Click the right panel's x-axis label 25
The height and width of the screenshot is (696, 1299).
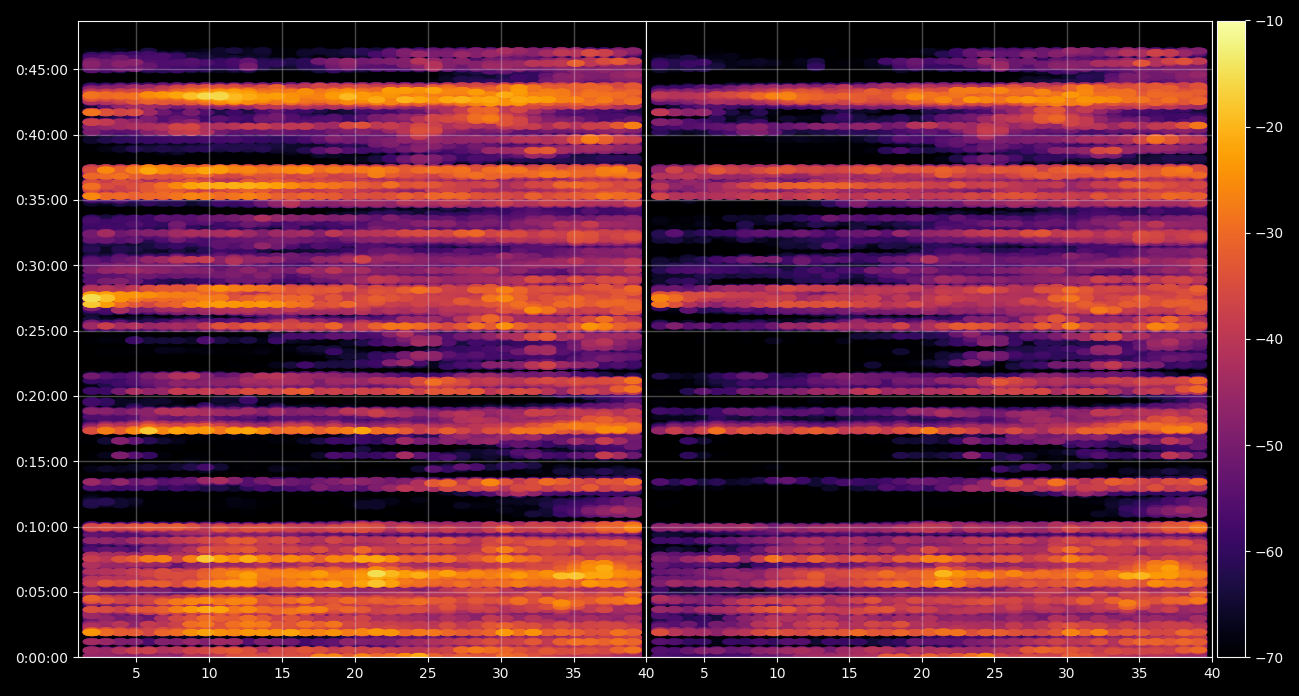pyautogui.click(x=994, y=674)
